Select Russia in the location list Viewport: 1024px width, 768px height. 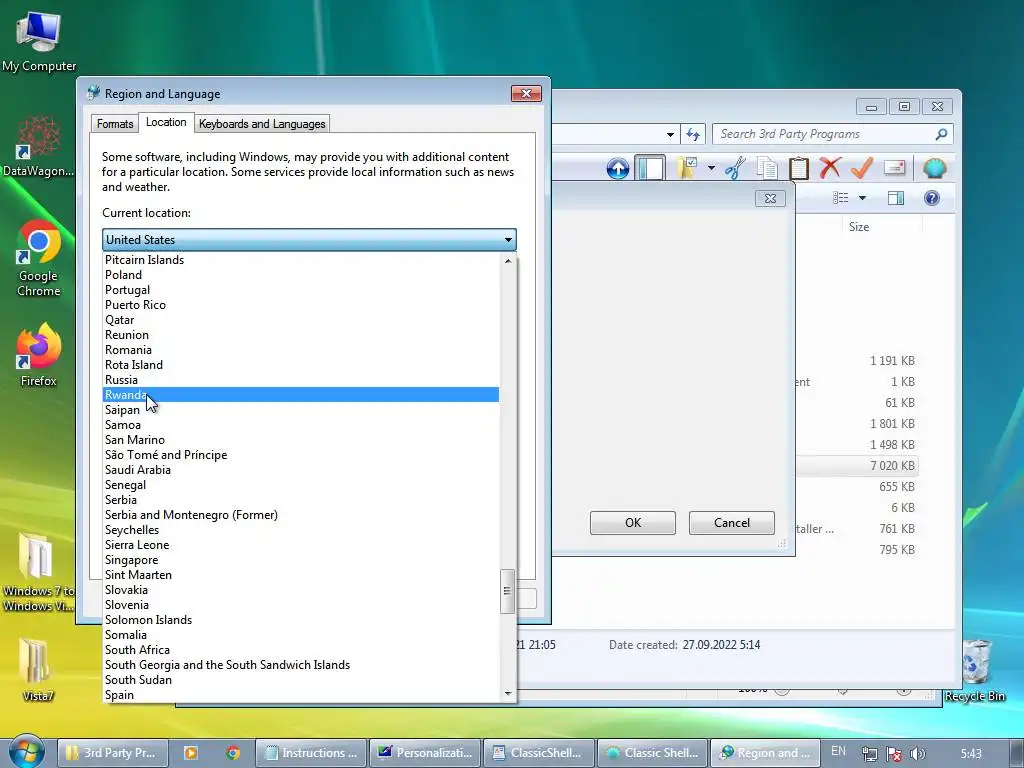click(x=301, y=380)
